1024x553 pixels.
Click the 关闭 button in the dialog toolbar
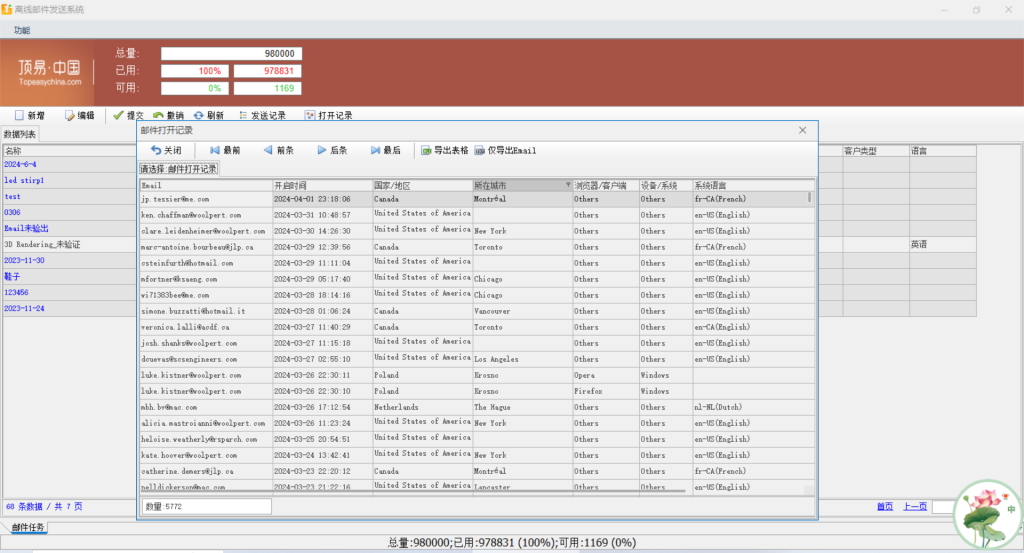click(166, 150)
